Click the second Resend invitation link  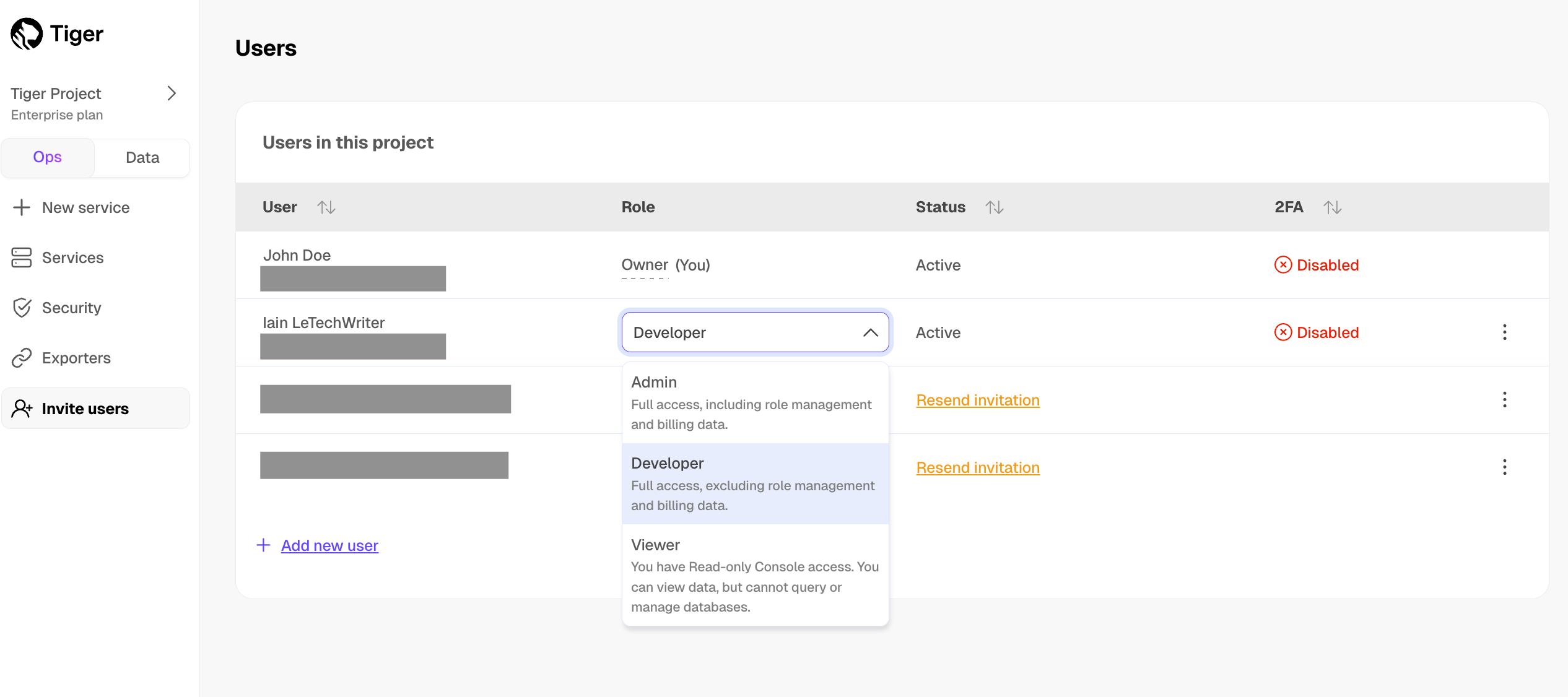point(978,467)
